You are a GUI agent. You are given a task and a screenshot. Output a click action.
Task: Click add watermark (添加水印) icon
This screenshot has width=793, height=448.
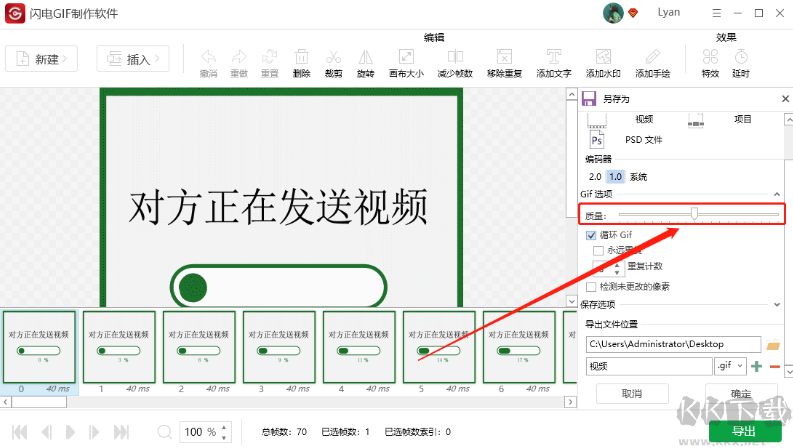point(602,60)
